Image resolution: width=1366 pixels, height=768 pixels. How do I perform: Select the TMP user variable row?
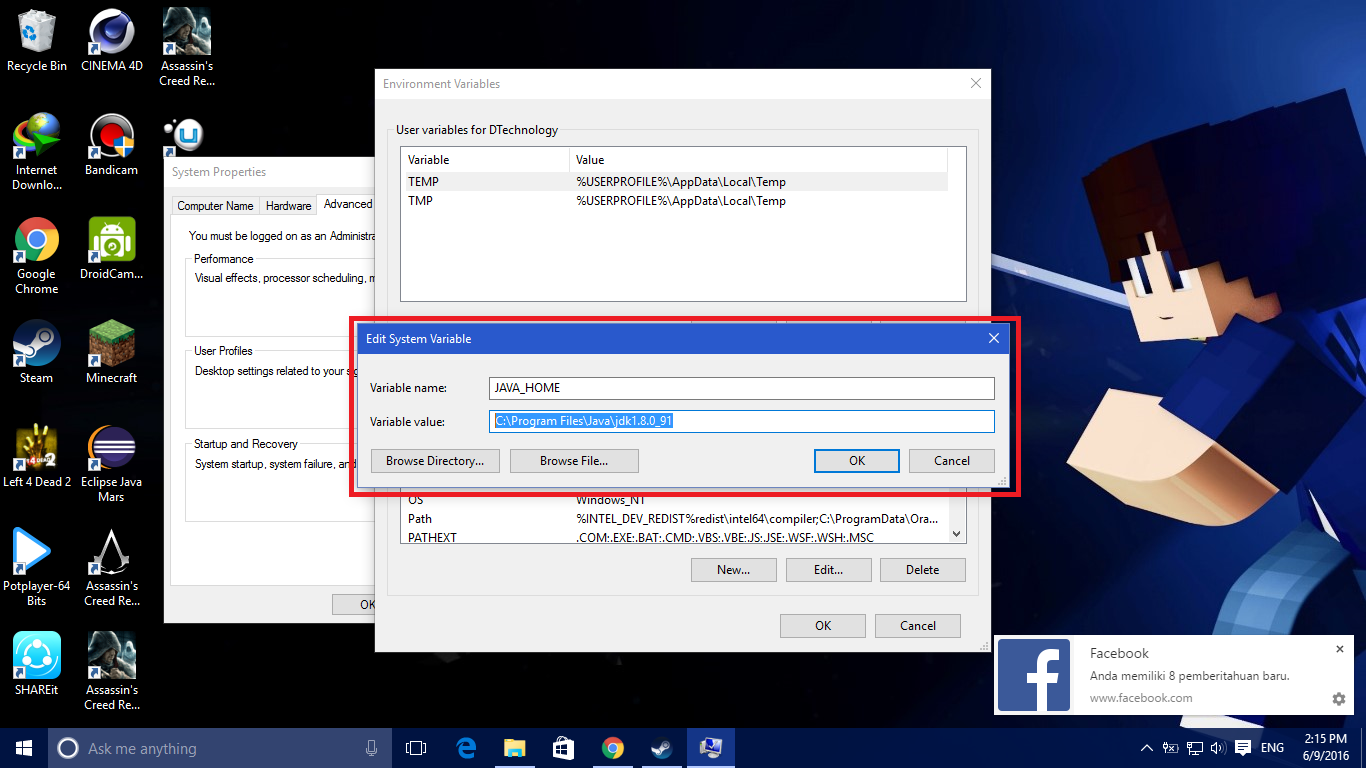tap(674, 201)
